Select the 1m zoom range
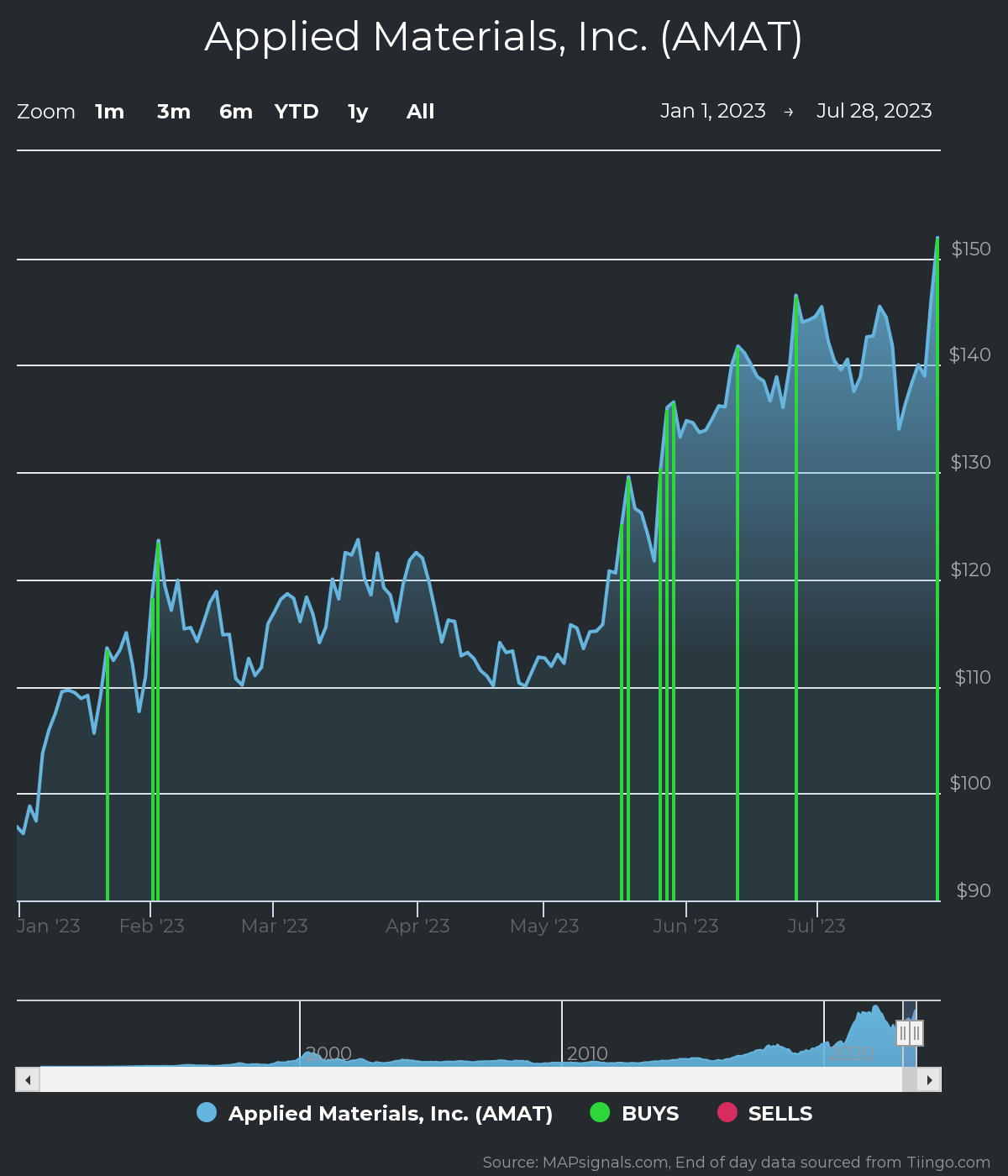 [x=109, y=112]
